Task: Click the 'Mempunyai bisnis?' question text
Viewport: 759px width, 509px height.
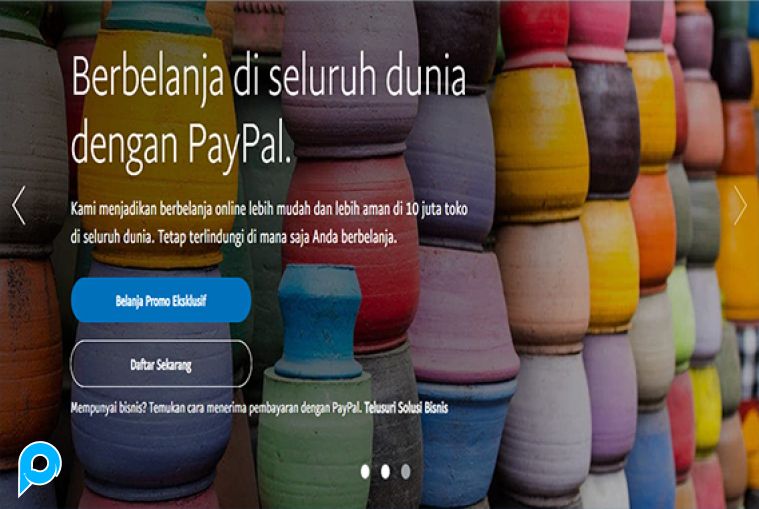Action: (x=108, y=408)
